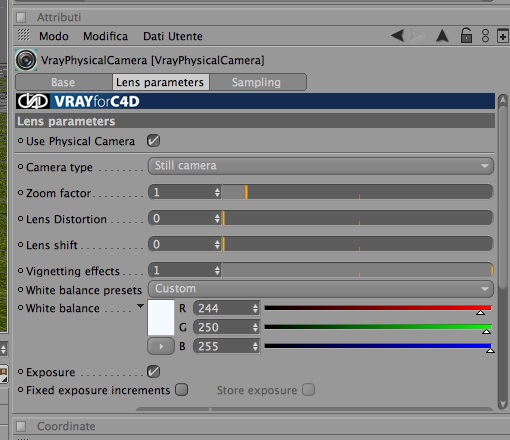Click the forward arrow in Attributi toolbar
The height and width of the screenshot is (440, 510).
[x=417, y=35]
